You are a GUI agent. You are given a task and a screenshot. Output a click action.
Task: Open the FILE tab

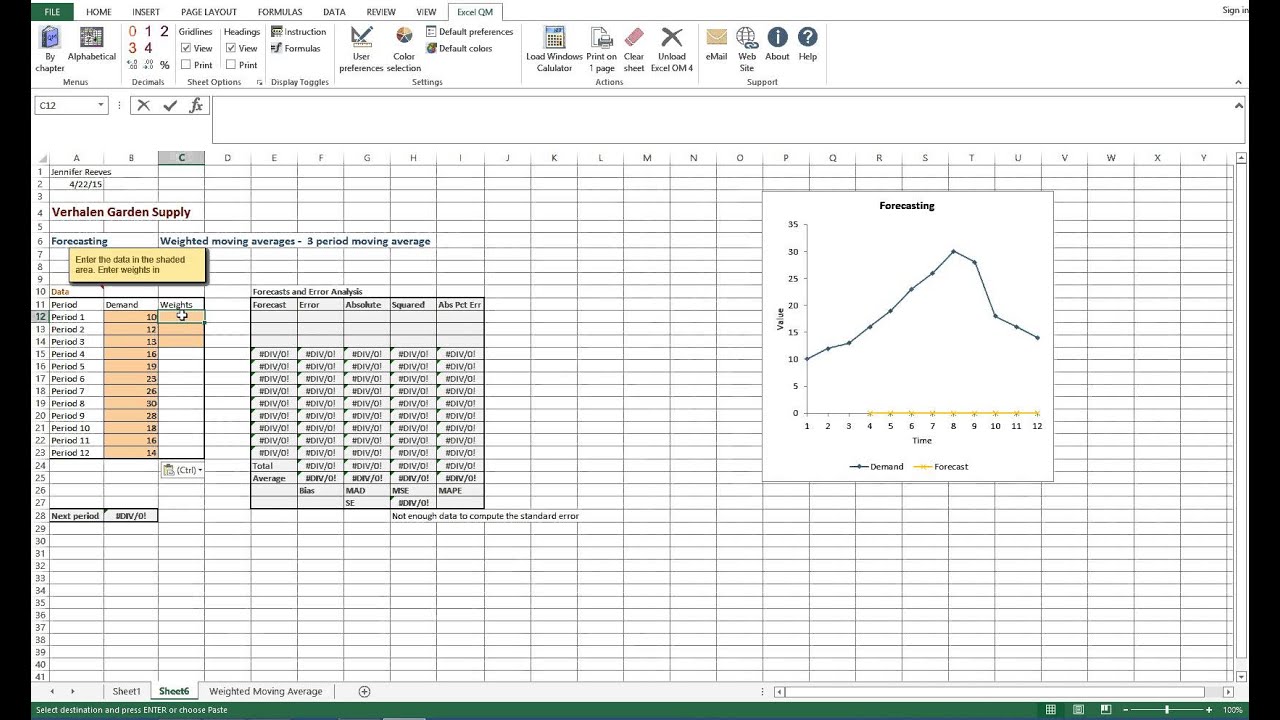52,12
